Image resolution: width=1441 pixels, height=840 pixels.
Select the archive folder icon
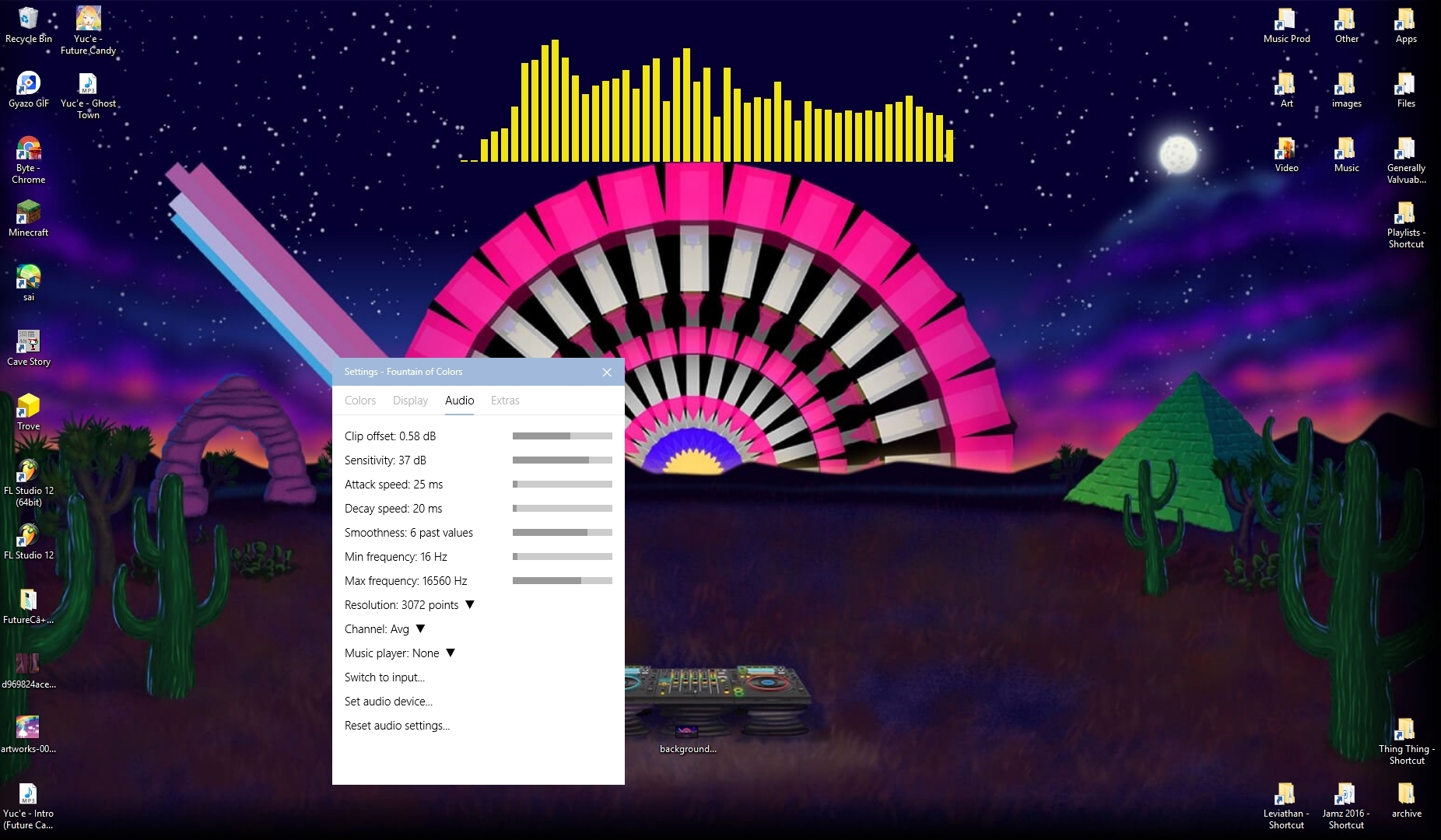coord(1406,800)
